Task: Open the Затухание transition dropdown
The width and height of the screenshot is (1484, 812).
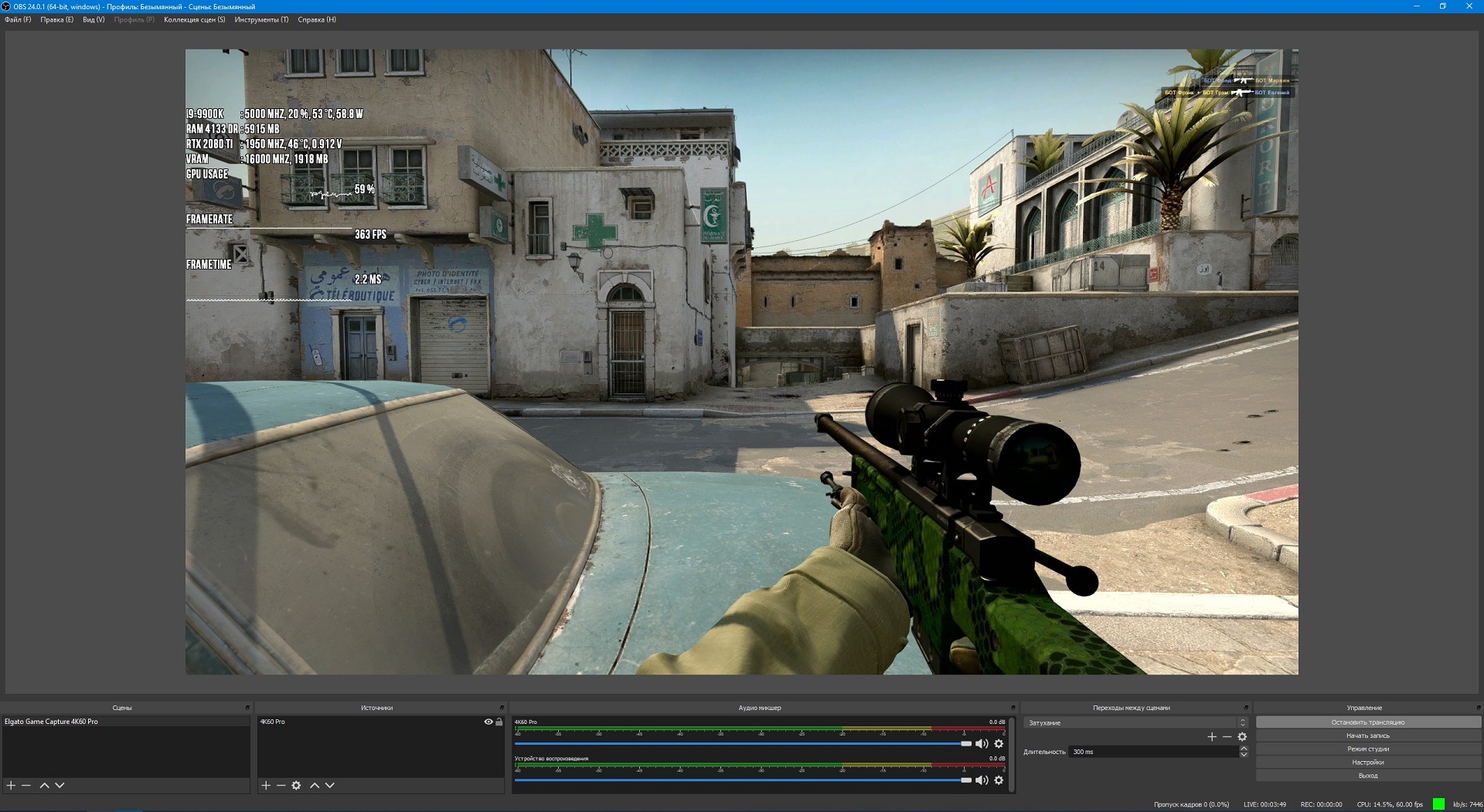Action: tap(1135, 722)
